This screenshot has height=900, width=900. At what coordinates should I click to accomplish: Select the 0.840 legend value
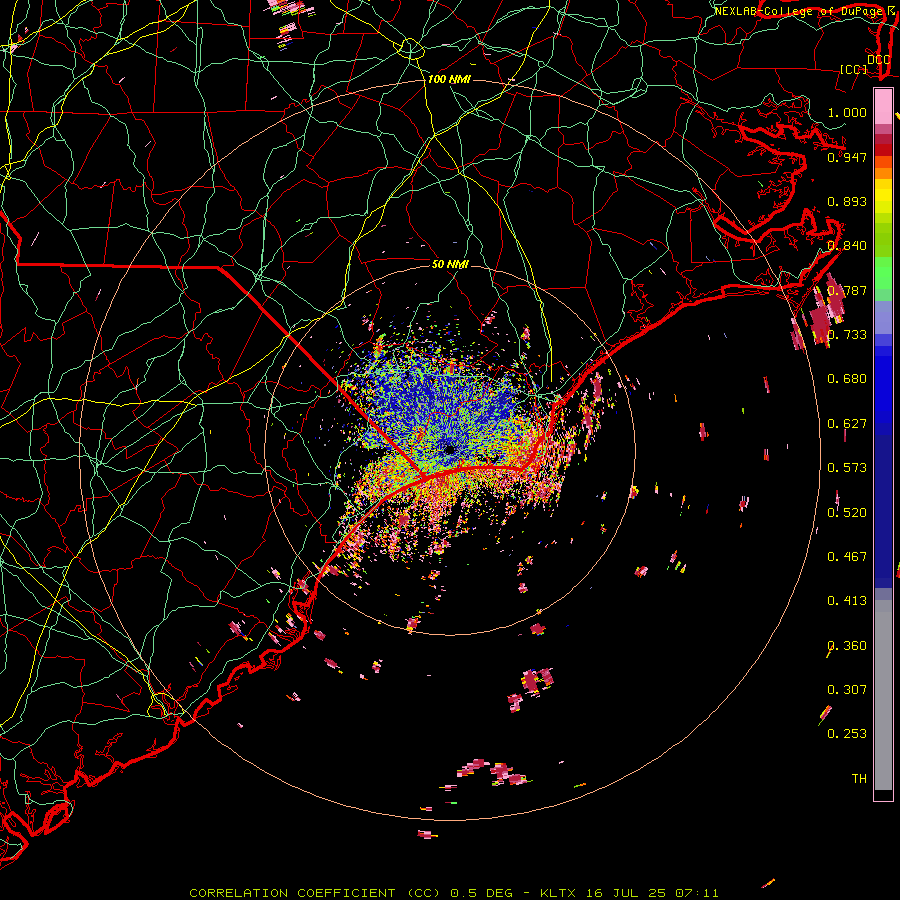(847, 246)
